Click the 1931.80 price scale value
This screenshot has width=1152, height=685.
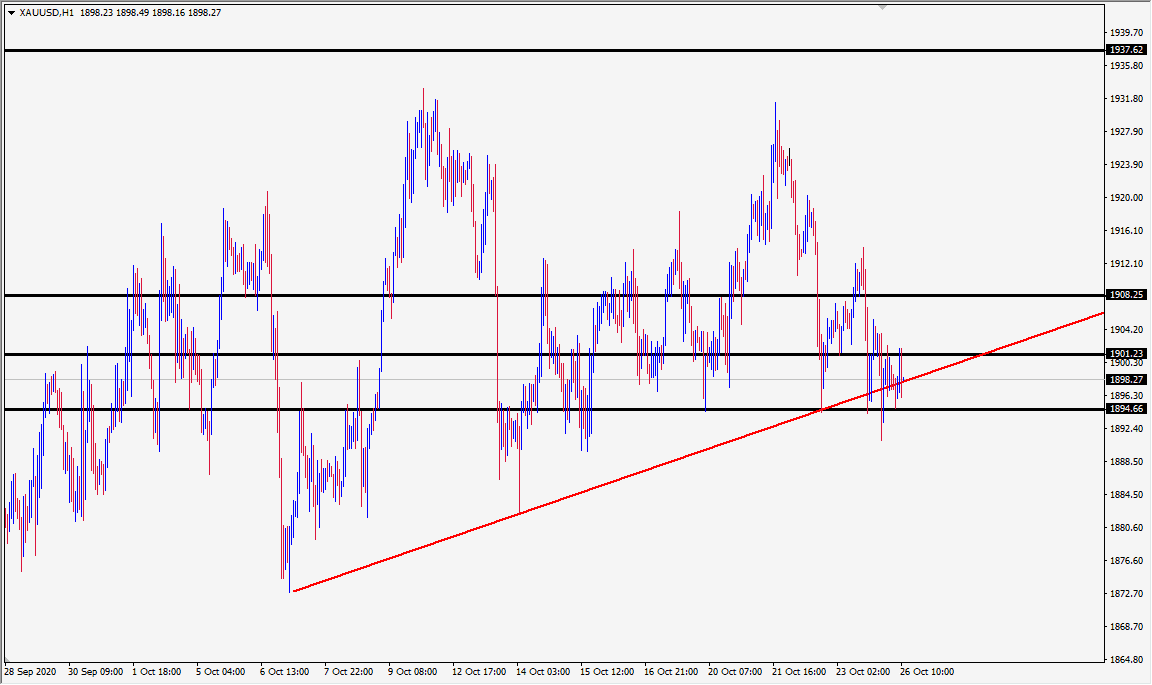click(x=1126, y=98)
